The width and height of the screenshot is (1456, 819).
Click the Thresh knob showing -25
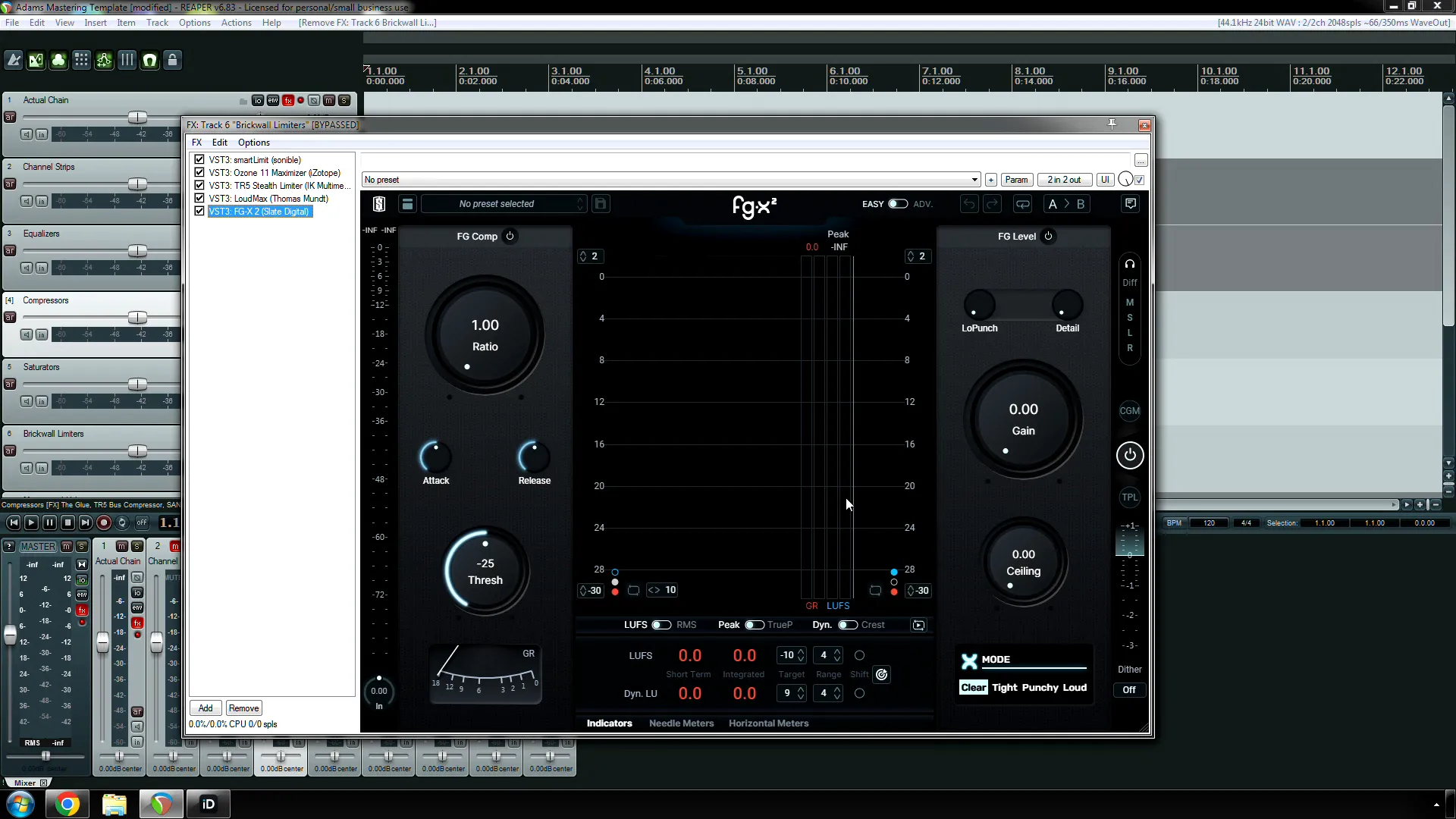pos(485,571)
